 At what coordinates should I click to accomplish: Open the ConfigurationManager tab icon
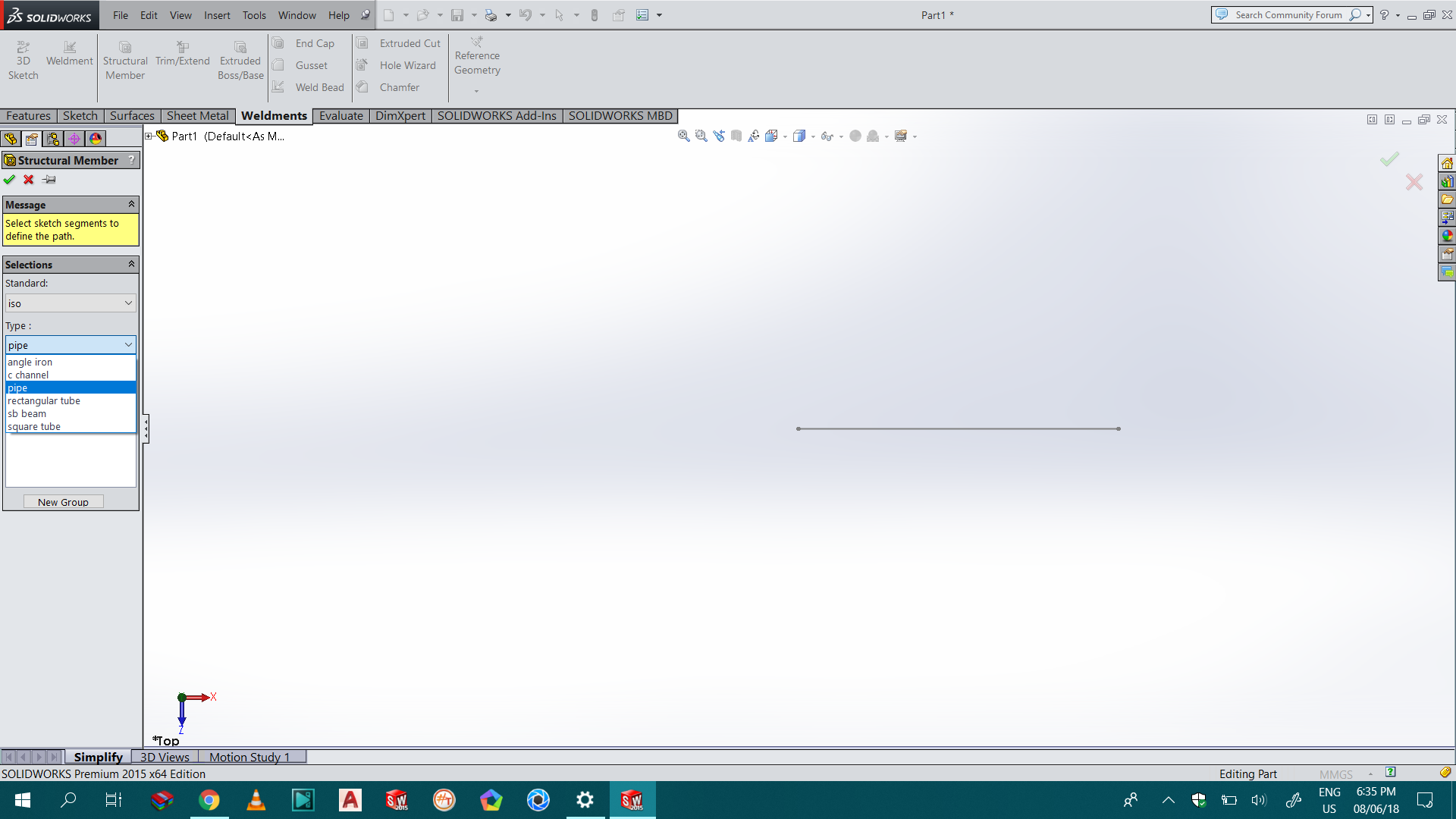click(52, 139)
